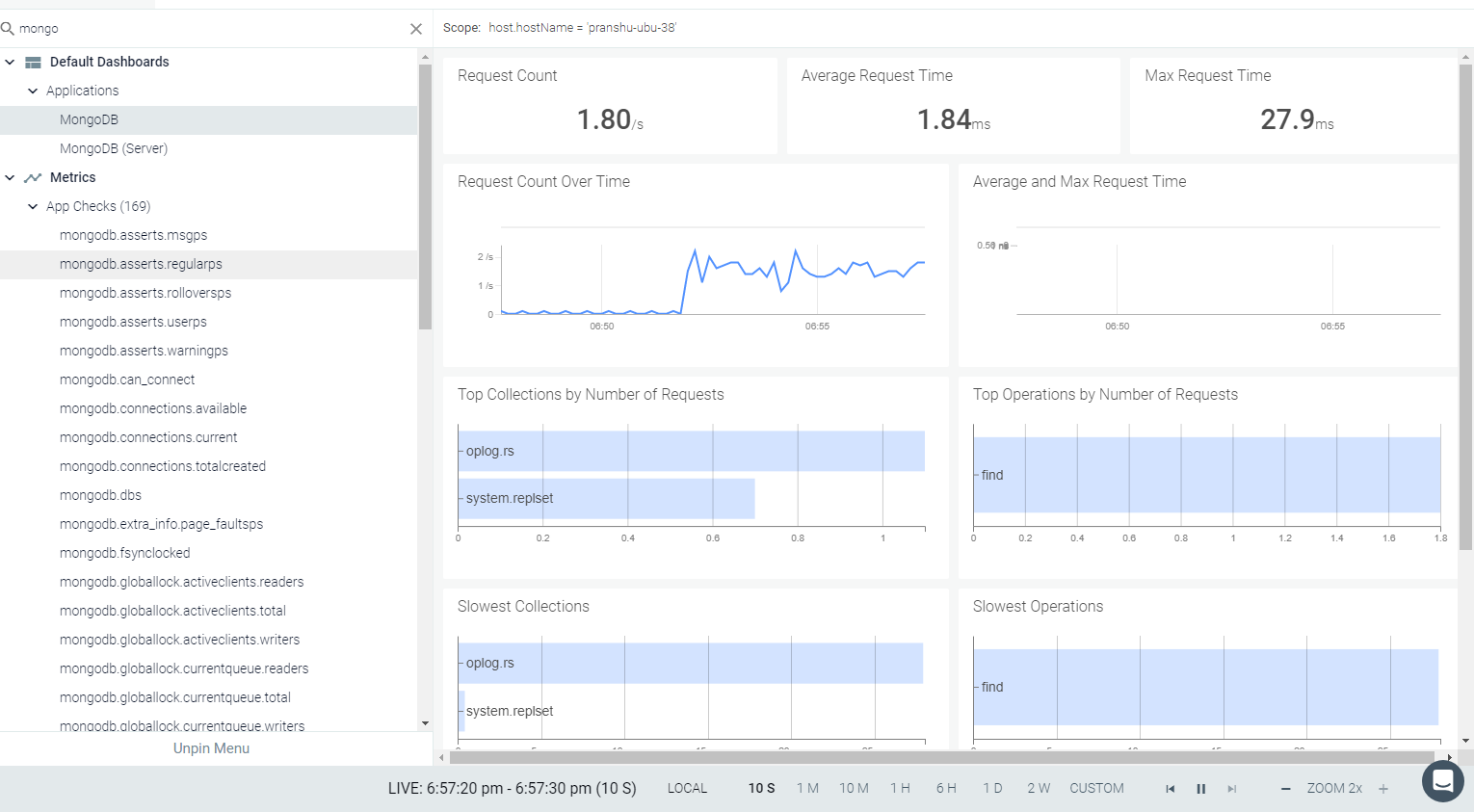The image size is (1474, 812).
Task: Open the chat support bubble
Action: point(1442,781)
